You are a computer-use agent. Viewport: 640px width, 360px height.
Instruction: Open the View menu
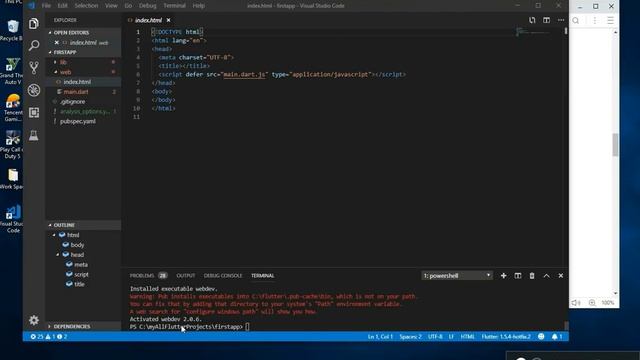[111, 6]
